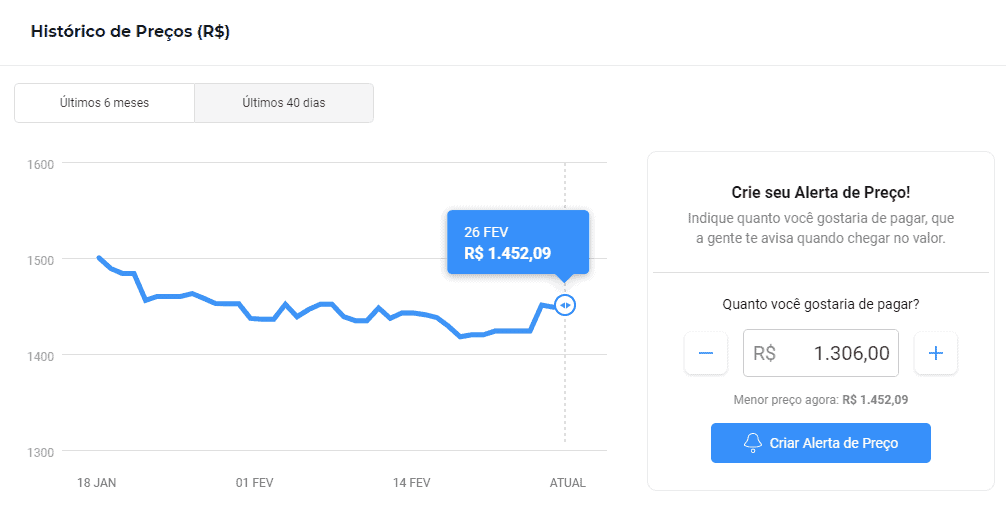Click the R$ currency prefix in the price field
Viewport: 1006px width, 520px height.
(765, 353)
